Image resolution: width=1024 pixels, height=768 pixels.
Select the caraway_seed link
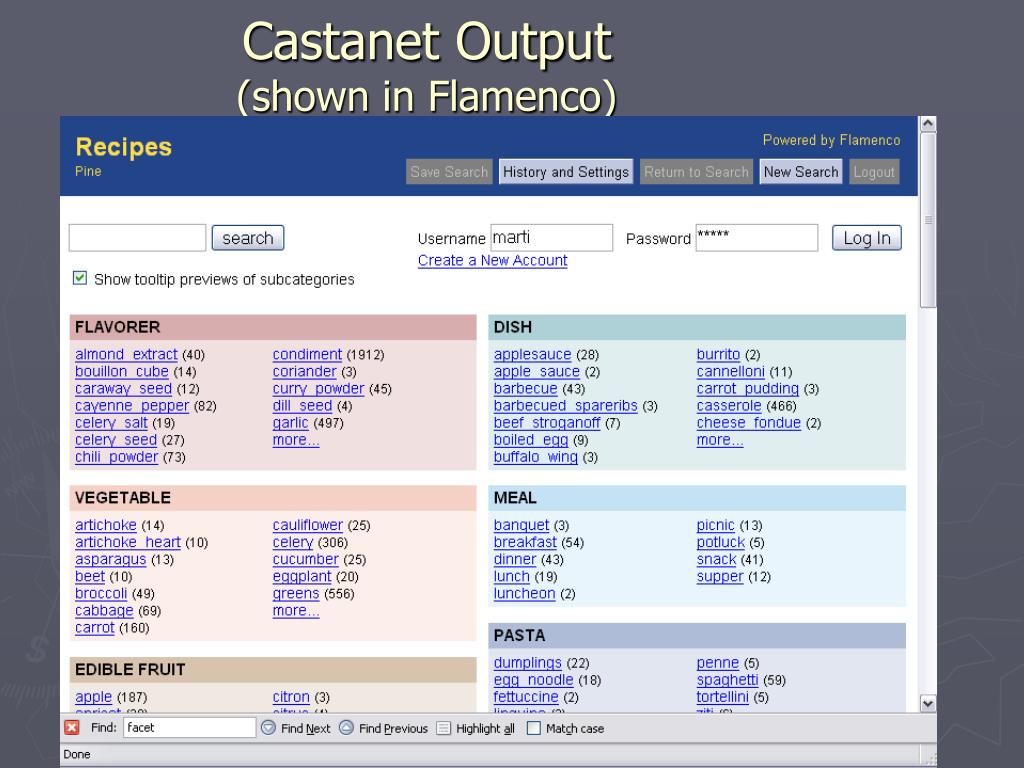(x=123, y=389)
